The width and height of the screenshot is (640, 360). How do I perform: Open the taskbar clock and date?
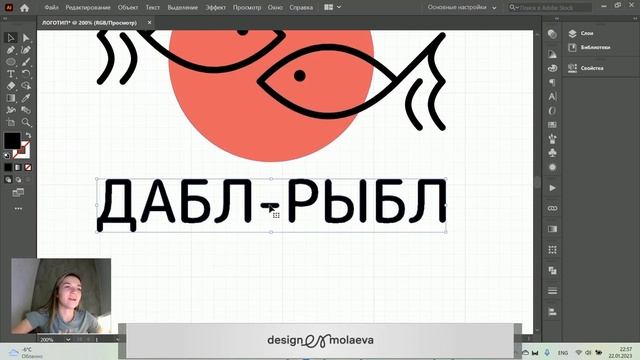(x=620, y=353)
